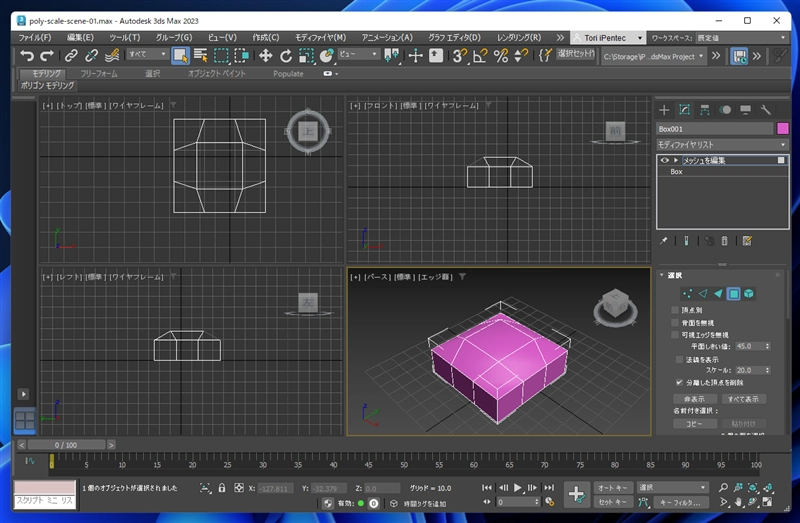800x523 pixels.
Task: Toggle the セット キー set key button
Action: click(613, 502)
